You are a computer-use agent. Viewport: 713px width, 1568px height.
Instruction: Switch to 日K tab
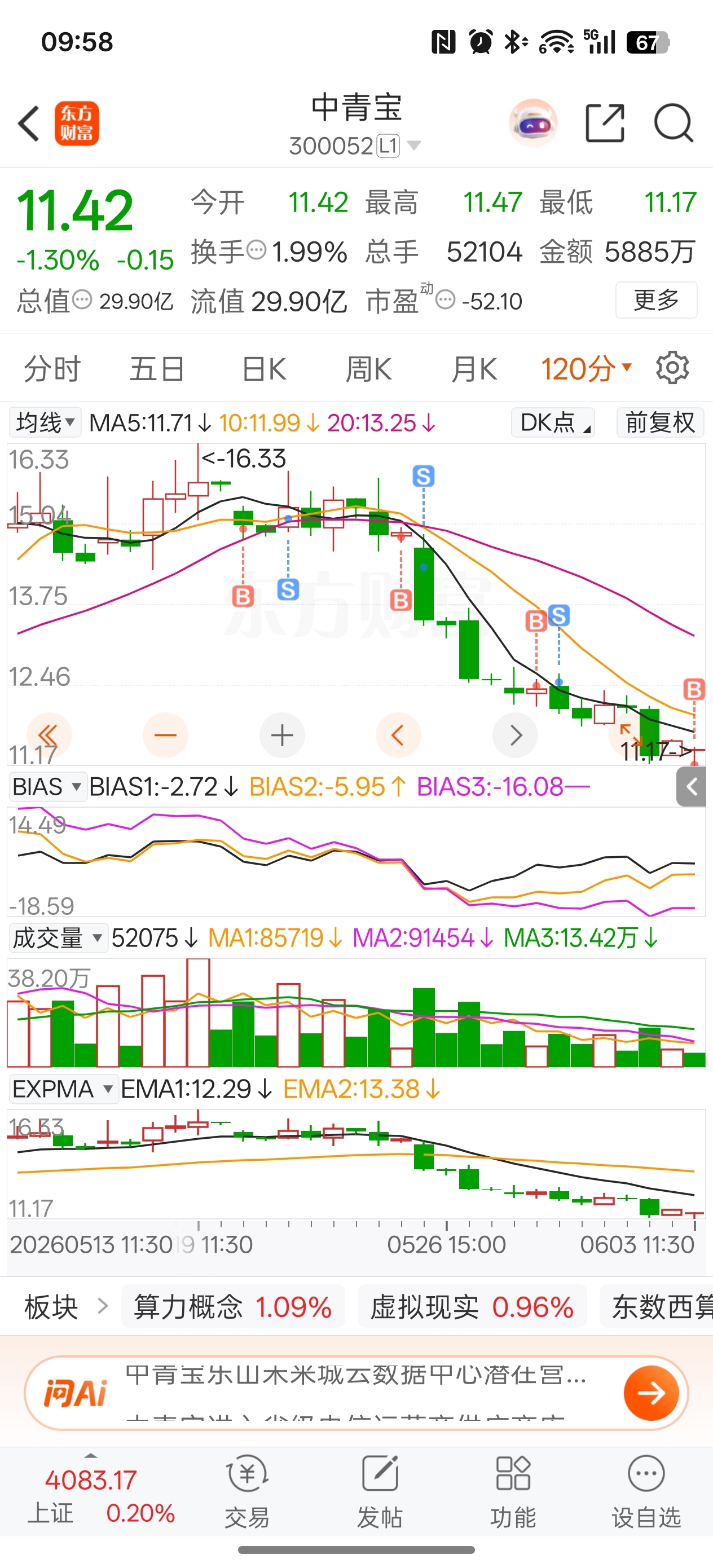263,368
